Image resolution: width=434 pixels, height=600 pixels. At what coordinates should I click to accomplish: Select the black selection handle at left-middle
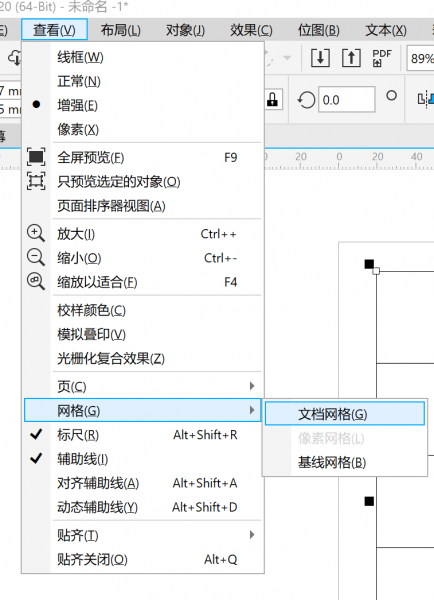tap(369, 501)
